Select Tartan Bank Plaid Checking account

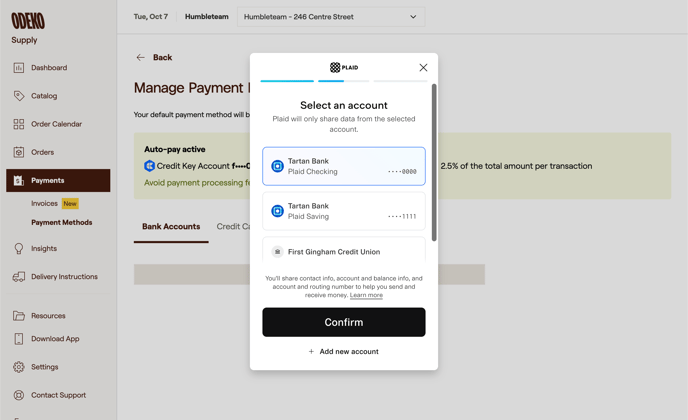(343, 166)
